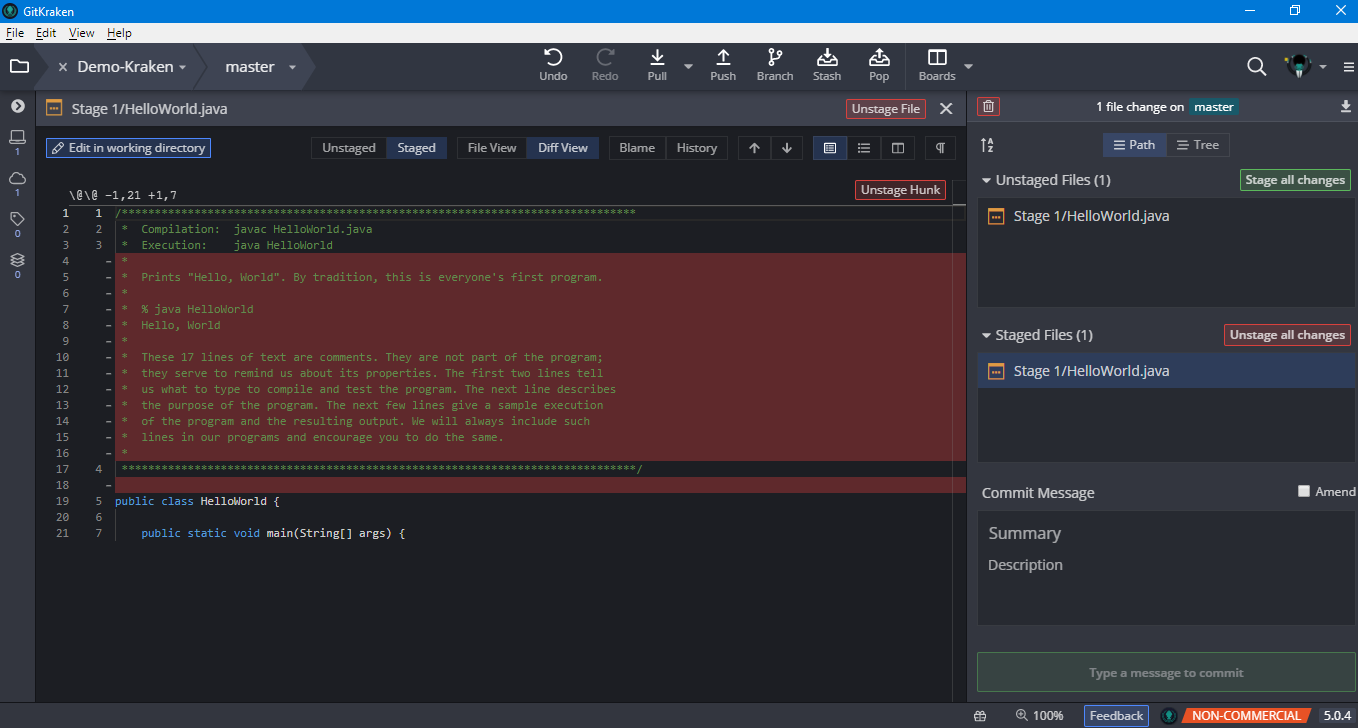The image size is (1358, 728).
Task: Click Stage all changes button
Action: tap(1295, 180)
